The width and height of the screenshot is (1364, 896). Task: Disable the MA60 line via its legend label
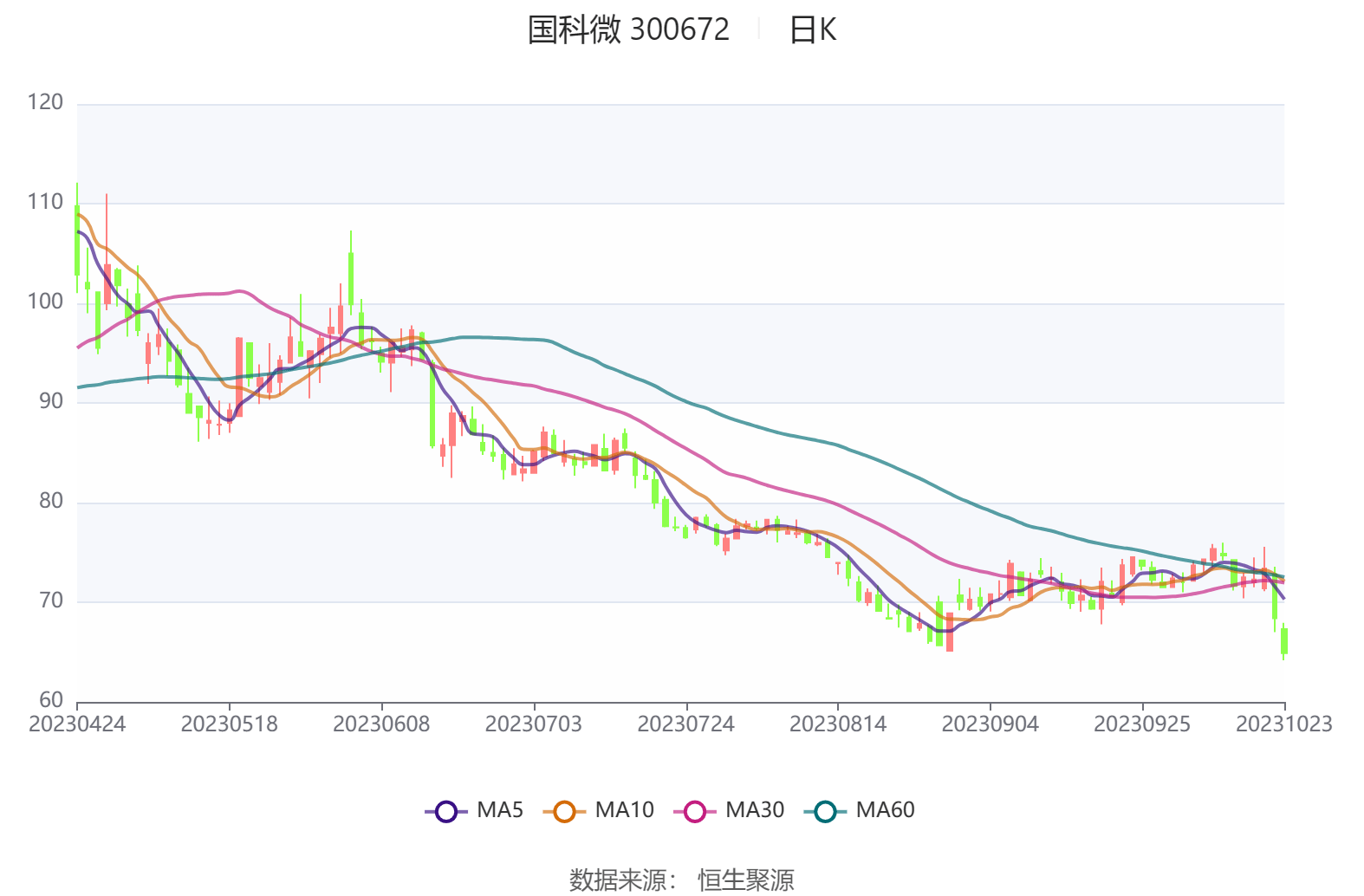[885, 810]
